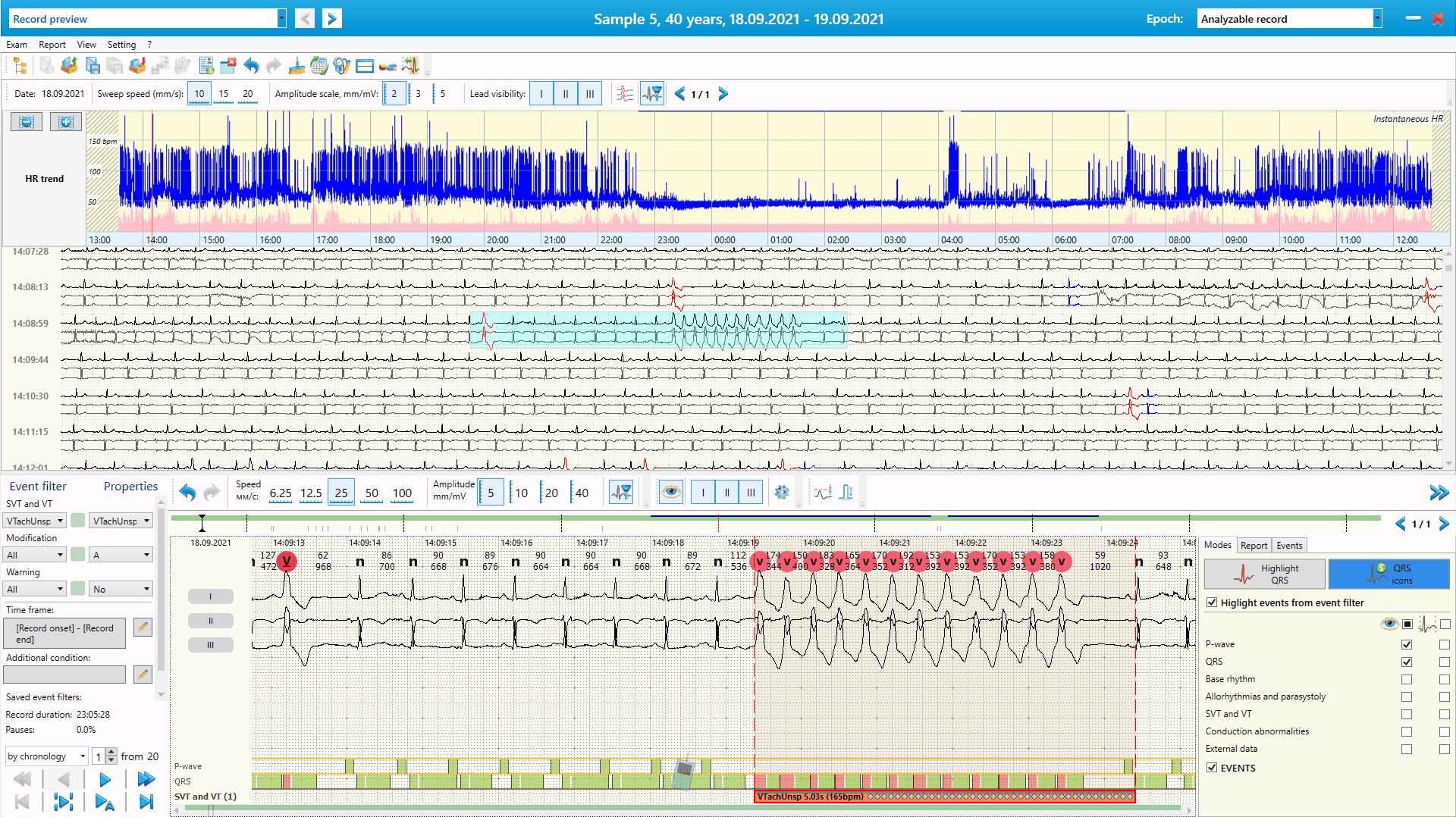
Task: Open the Exam menu
Action: (x=17, y=45)
